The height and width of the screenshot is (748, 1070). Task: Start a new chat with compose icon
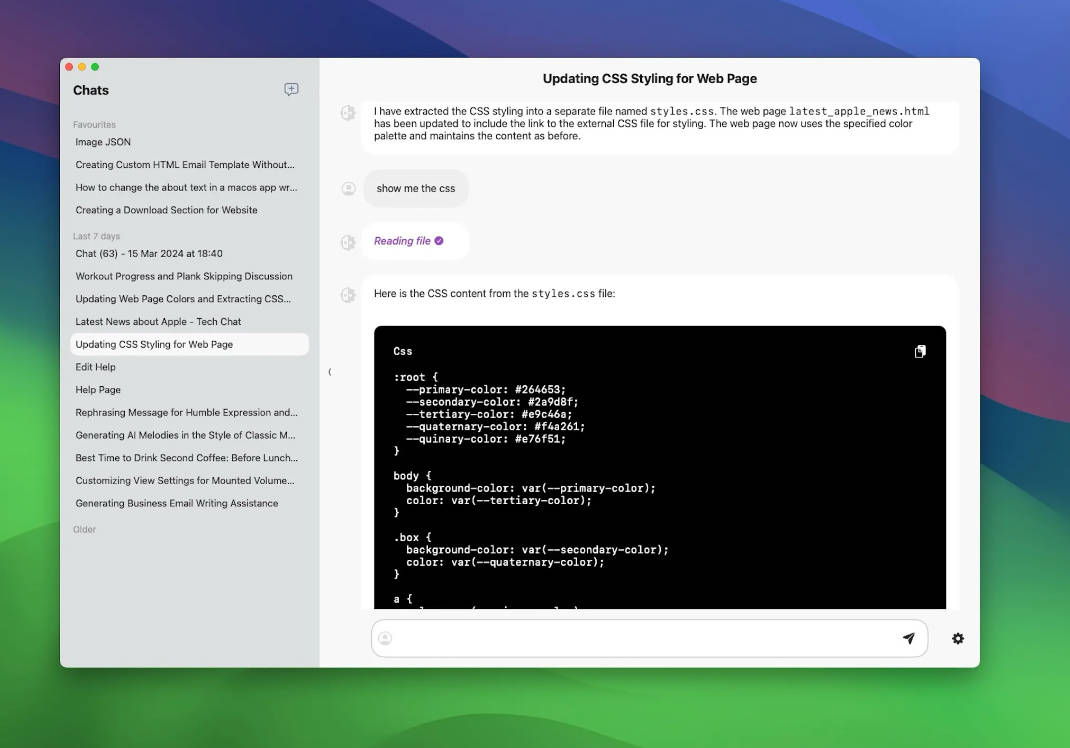pyautogui.click(x=291, y=89)
